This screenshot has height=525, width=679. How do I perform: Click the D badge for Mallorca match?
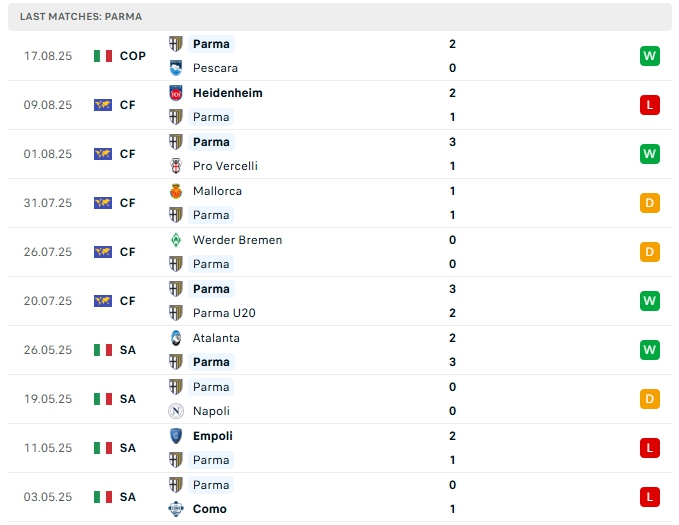pos(650,203)
